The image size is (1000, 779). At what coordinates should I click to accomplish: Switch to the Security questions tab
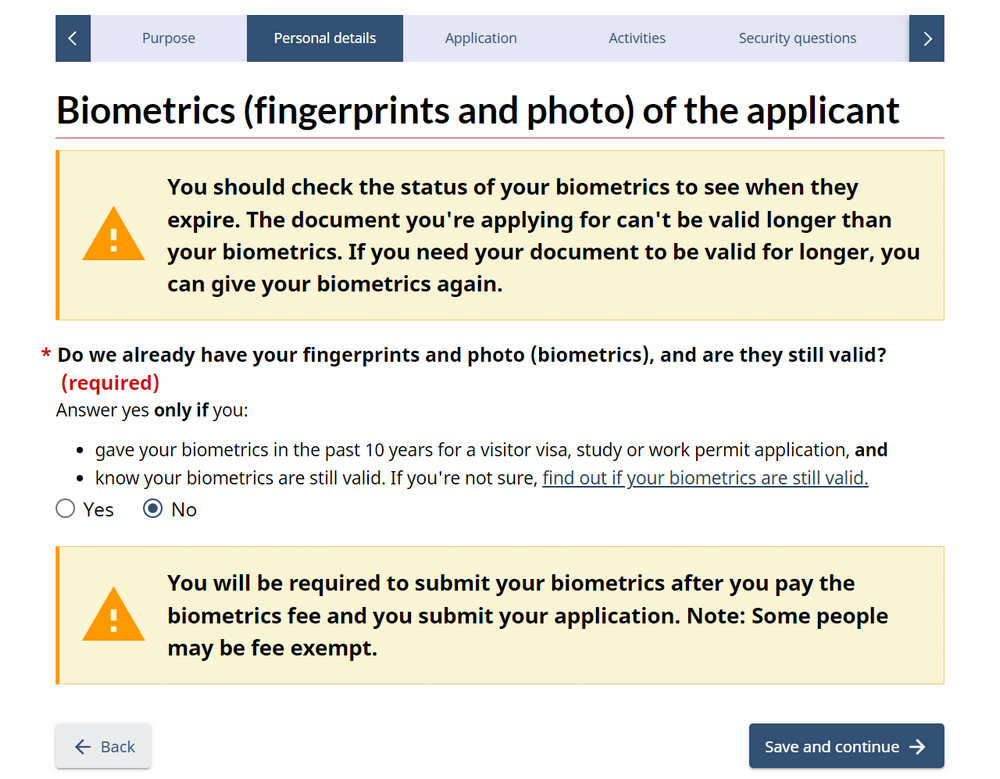click(x=797, y=39)
